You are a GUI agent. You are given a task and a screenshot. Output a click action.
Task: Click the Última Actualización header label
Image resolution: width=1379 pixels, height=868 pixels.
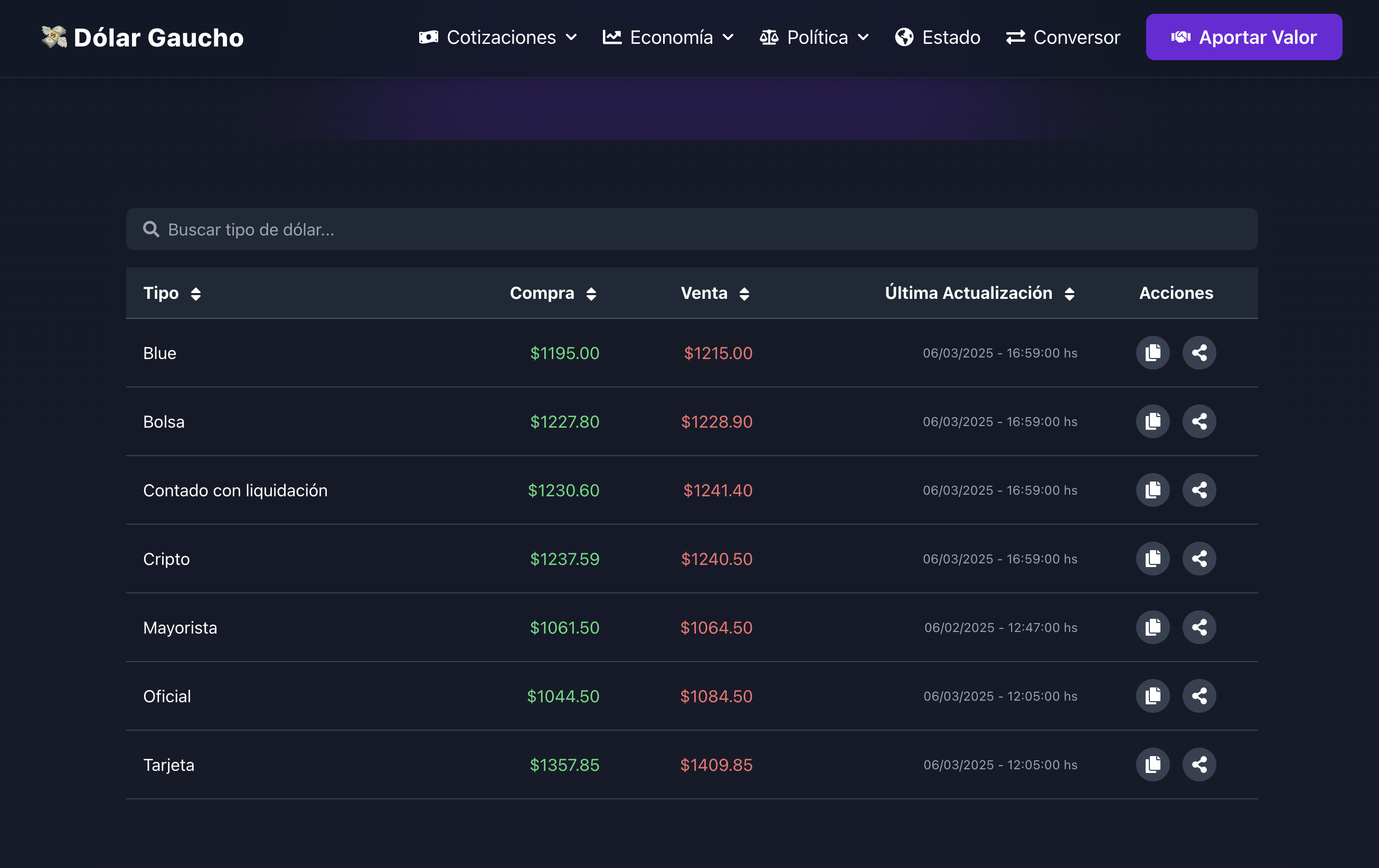[968, 293]
